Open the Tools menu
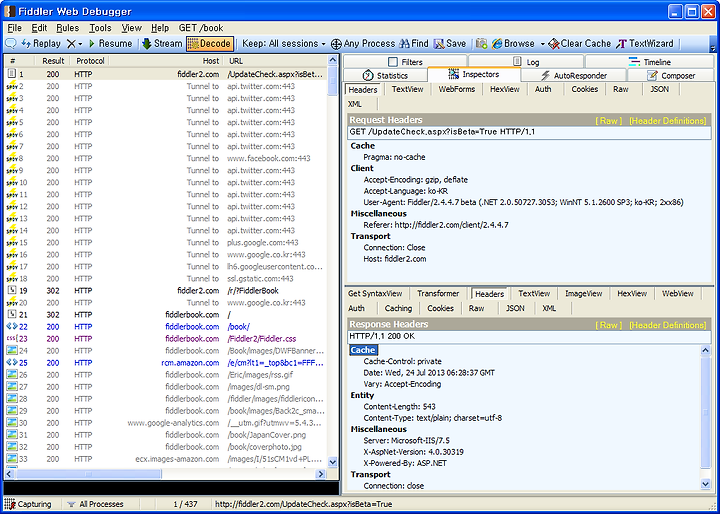This screenshot has width=720, height=514. click(x=100, y=28)
